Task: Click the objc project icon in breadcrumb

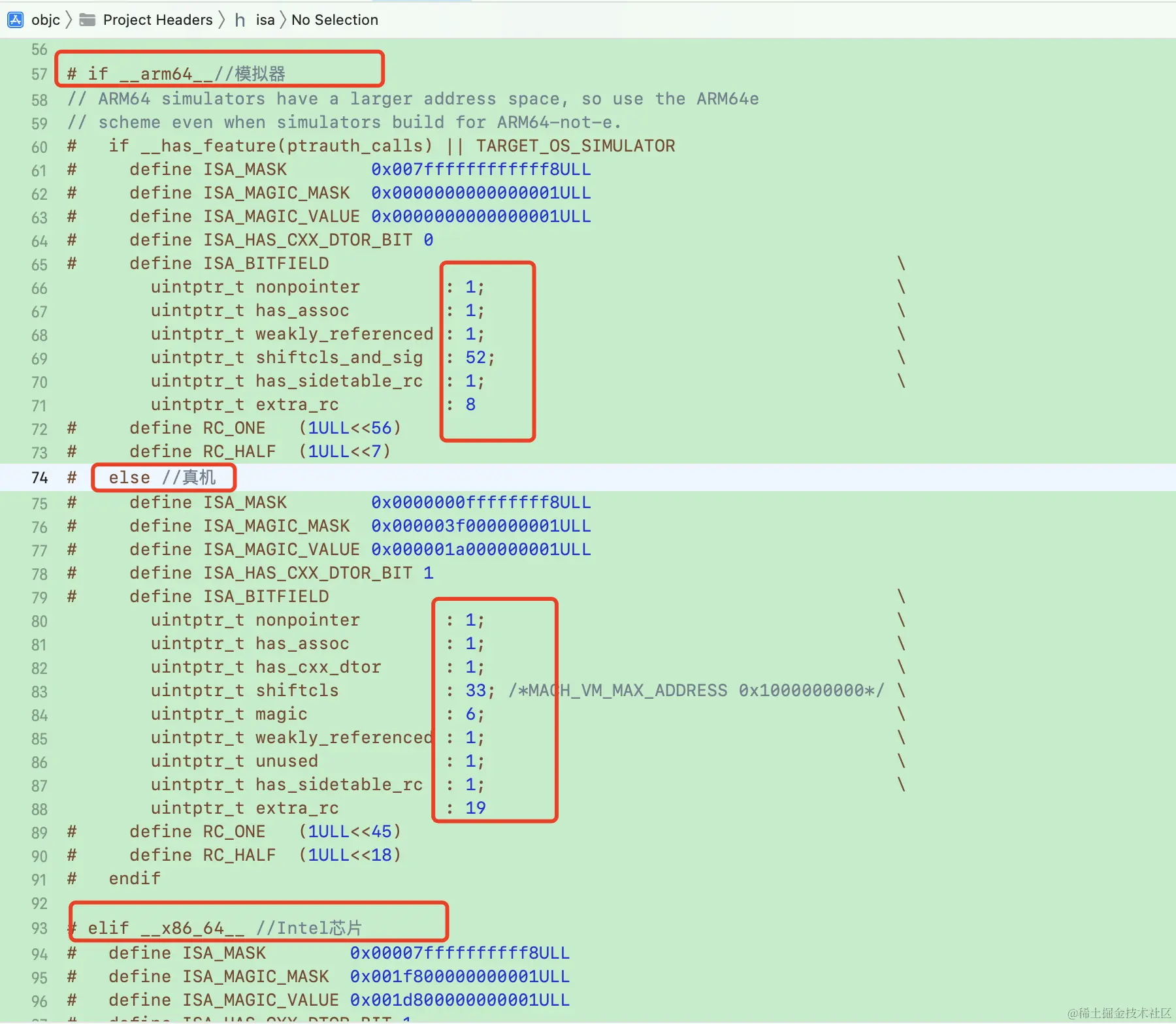Action: (x=16, y=20)
